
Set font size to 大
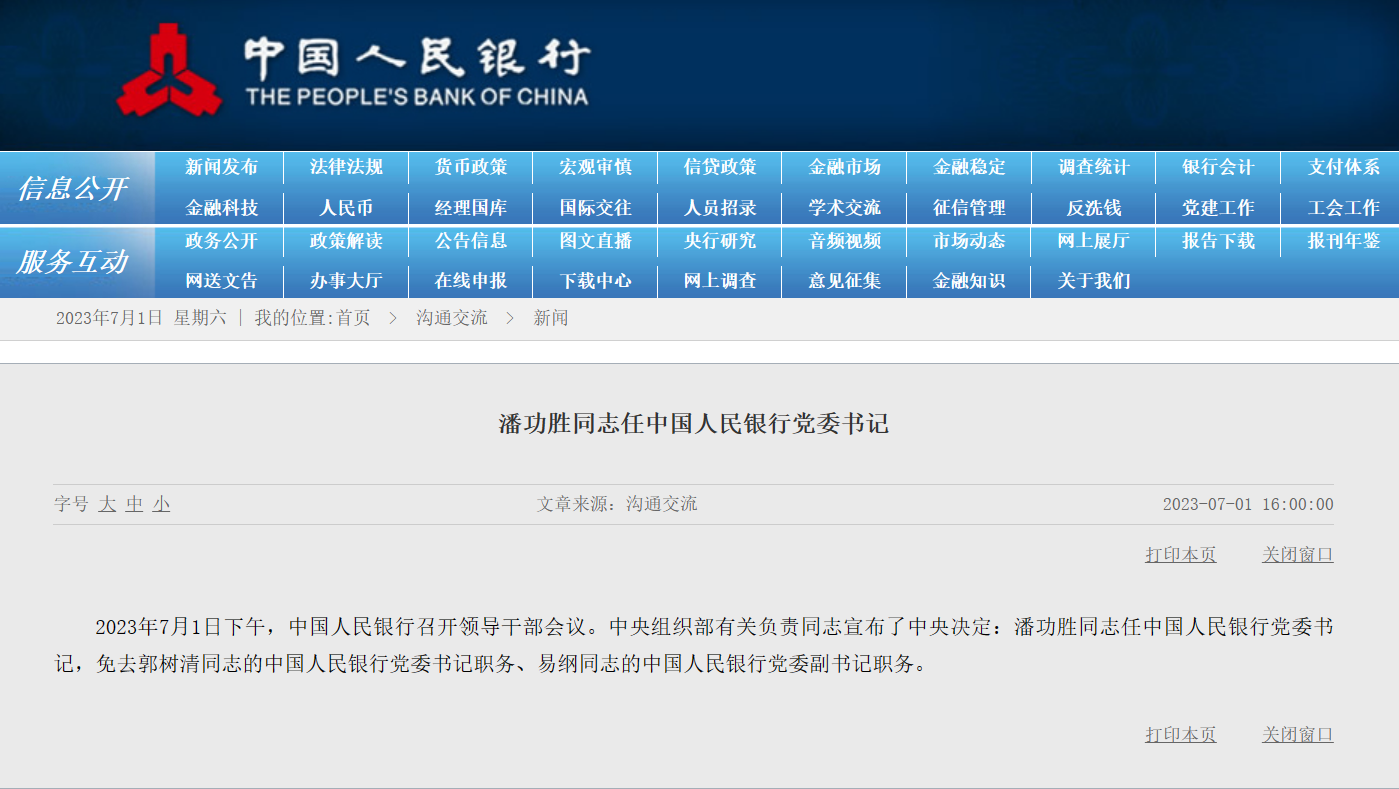click(107, 504)
